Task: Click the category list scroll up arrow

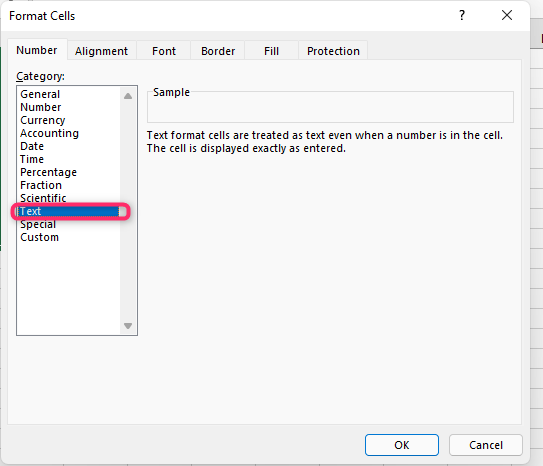Action: point(128,96)
